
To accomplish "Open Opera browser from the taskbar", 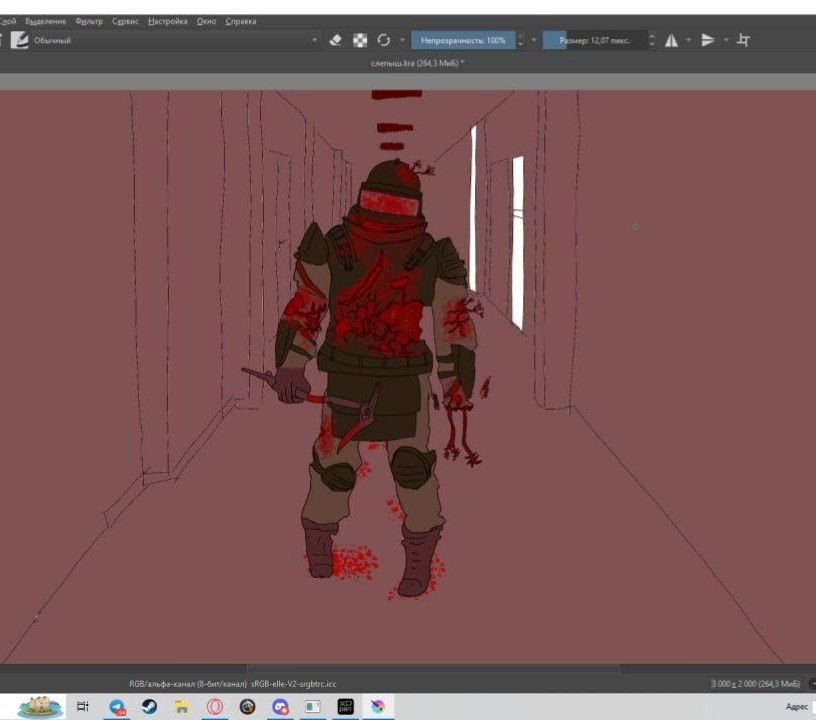I will [x=214, y=706].
